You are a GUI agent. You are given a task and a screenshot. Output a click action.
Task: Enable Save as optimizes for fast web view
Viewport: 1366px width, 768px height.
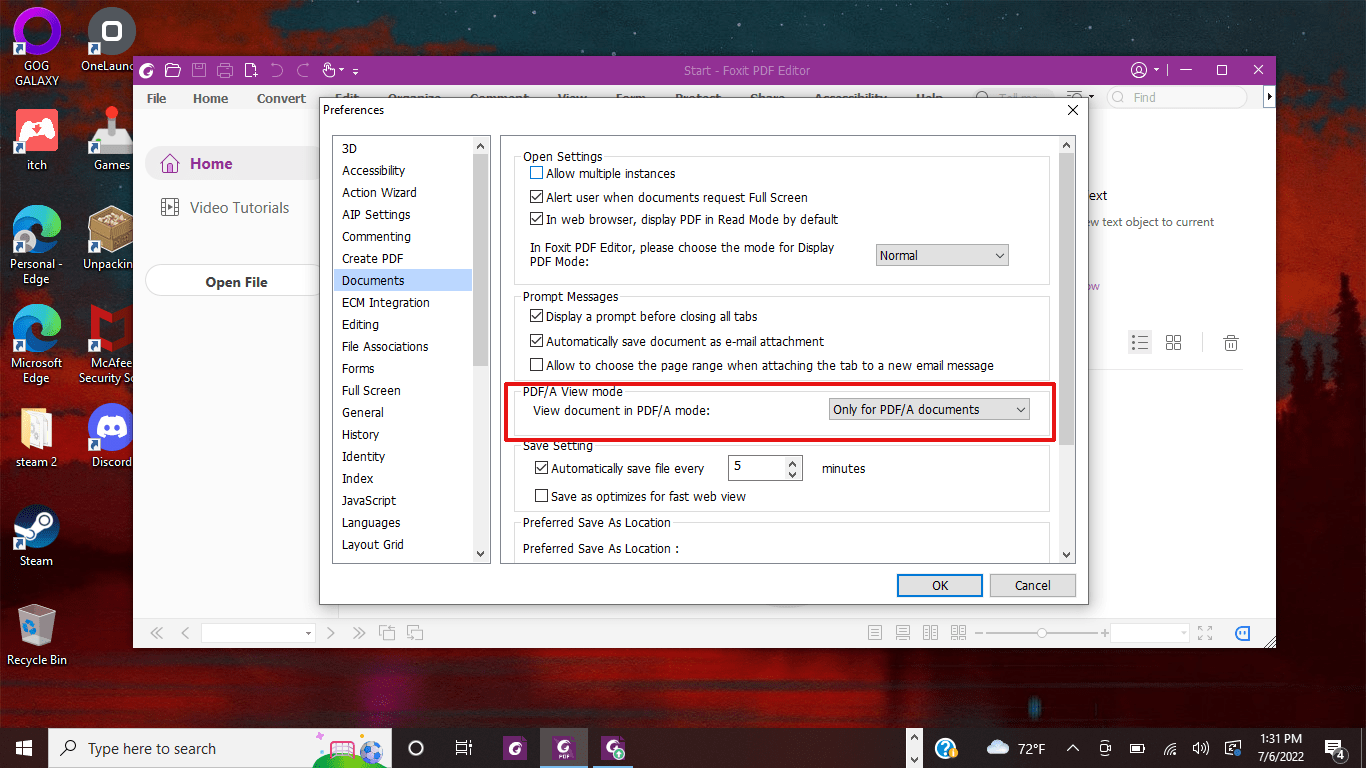540,496
